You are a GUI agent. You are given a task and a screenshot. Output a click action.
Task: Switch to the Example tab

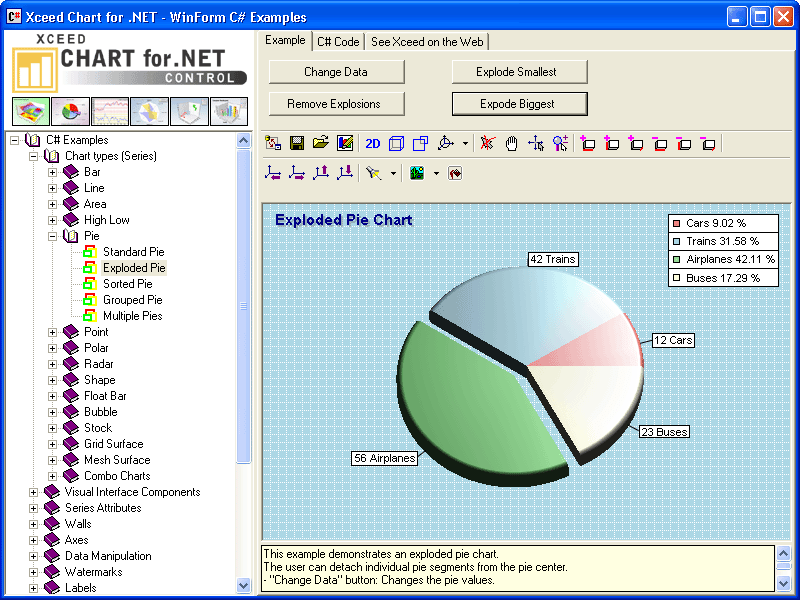(285, 40)
